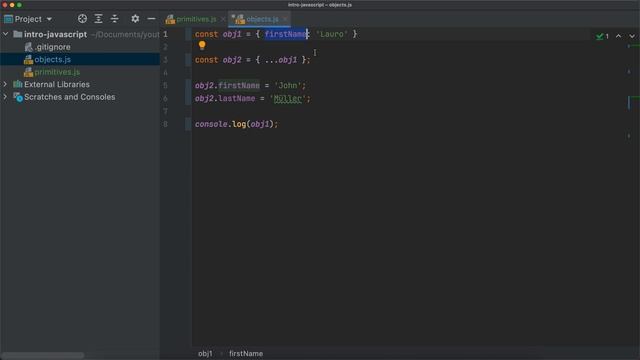640x360 pixels.
Task: Click firstName breadcrumb in bottom bar
Action: click(x=246, y=354)
